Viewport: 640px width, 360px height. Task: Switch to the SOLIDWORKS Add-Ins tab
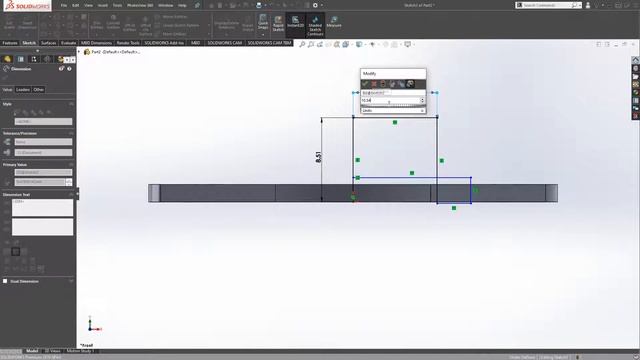click(164, 43)
